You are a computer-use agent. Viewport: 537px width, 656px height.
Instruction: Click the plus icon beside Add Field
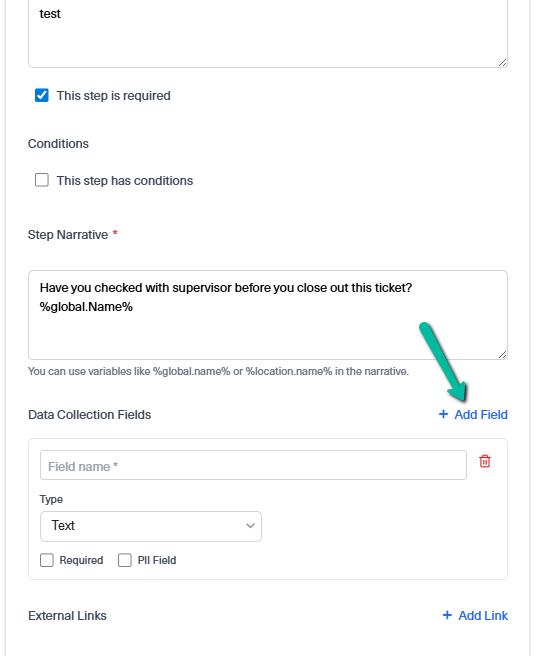pyautogui.click(x=443, y=414)
